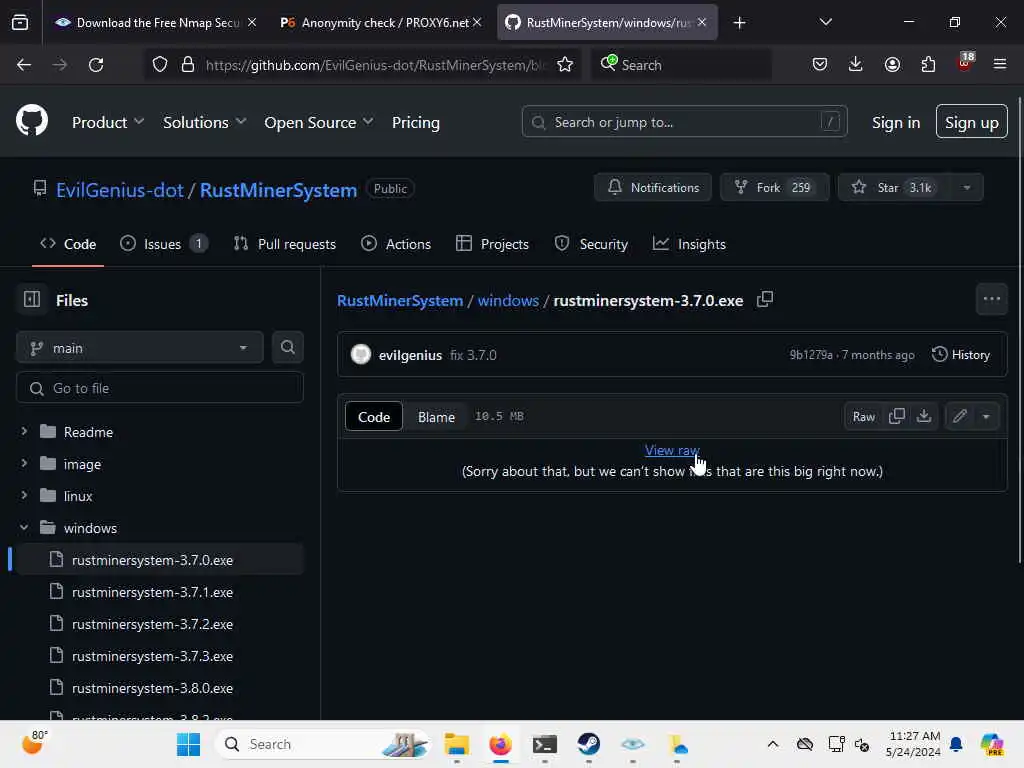Collapse the windows folder

tap(24, 528)
